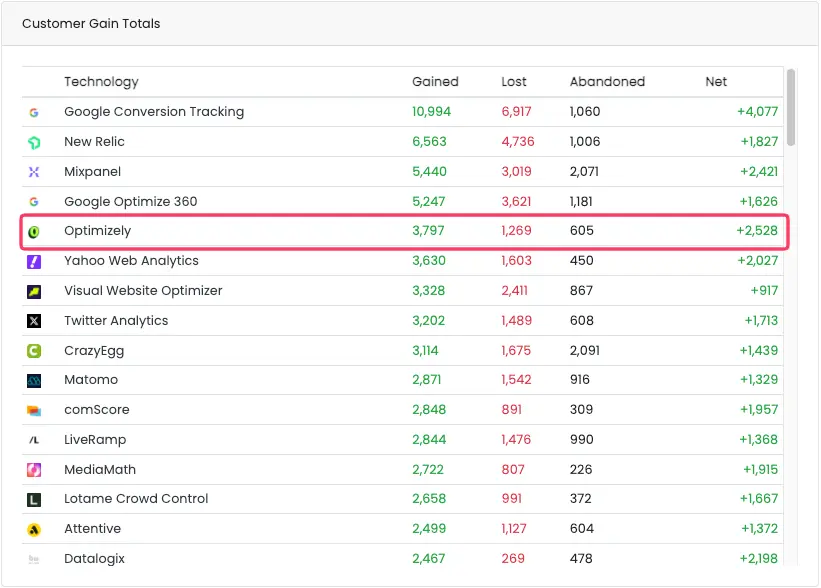Click the Abandoned column header
Viewport: 821px width, 588px height.
click(x=607, y=82)
